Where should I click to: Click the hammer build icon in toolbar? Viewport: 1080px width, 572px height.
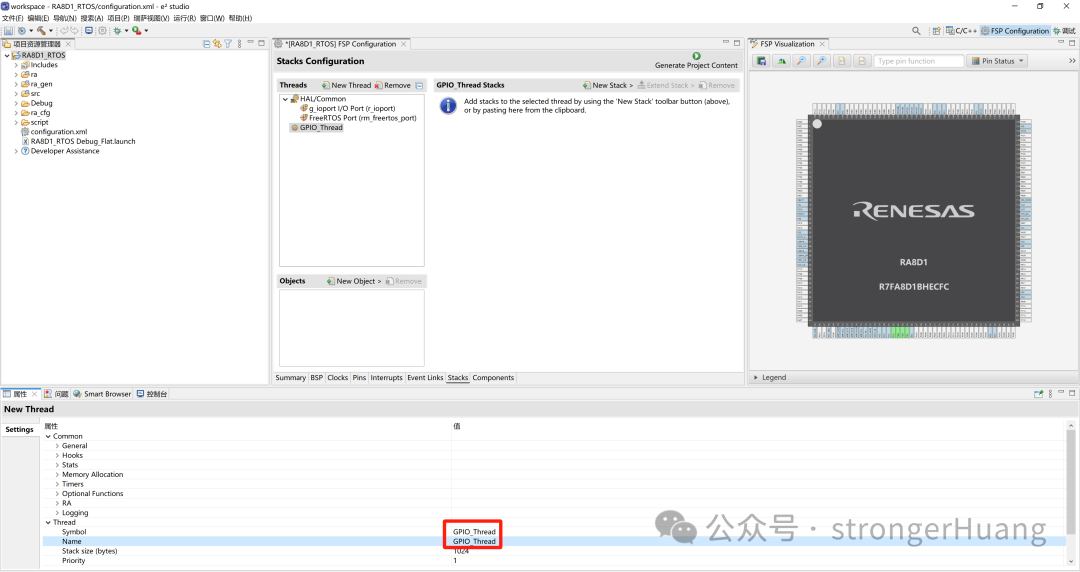click(41, 30)
